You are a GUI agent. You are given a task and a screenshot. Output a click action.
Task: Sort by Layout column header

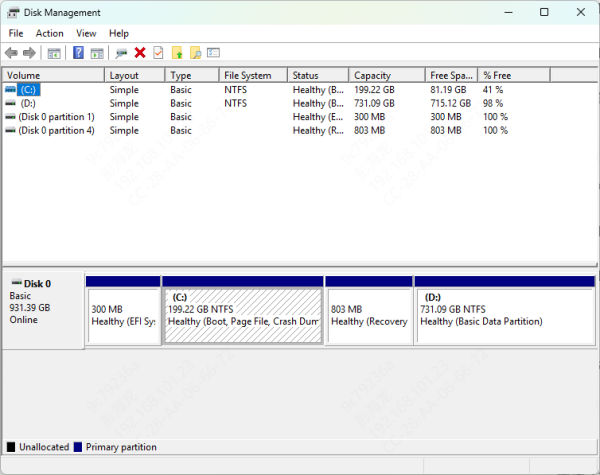pyautogui.click(x=135, y=75)
